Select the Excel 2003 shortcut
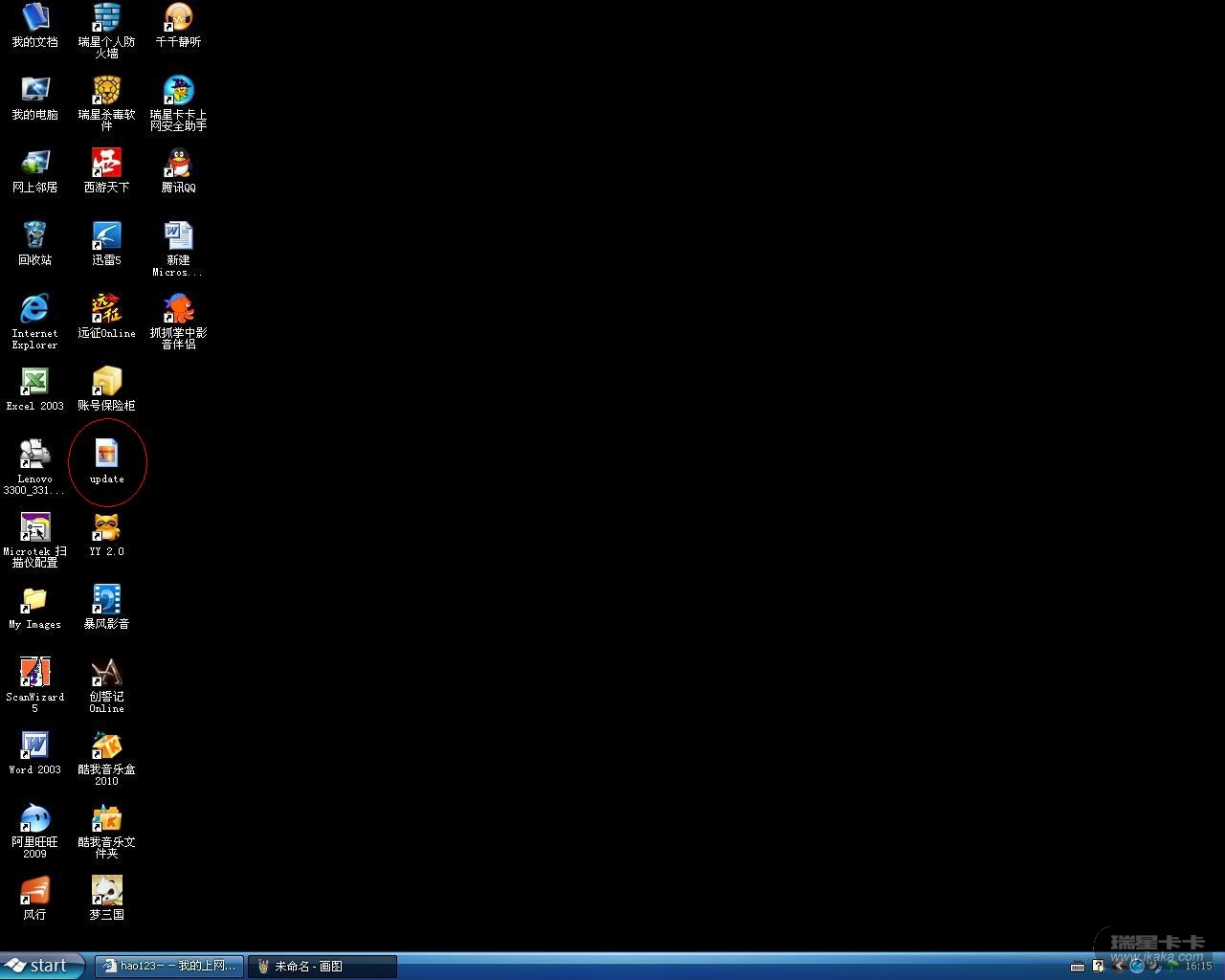This screenshot has width=1225, height=980. pos(34,390)
